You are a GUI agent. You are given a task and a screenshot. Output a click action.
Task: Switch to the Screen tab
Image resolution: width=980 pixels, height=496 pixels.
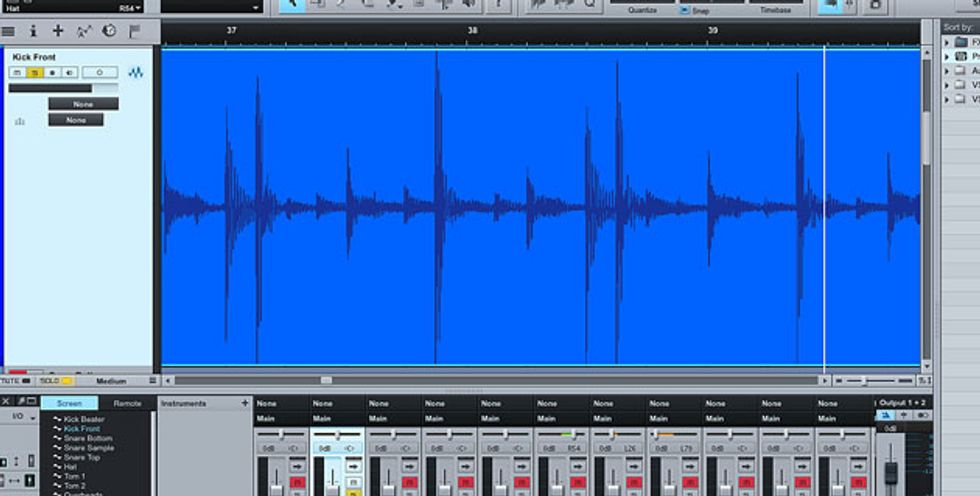69,403
